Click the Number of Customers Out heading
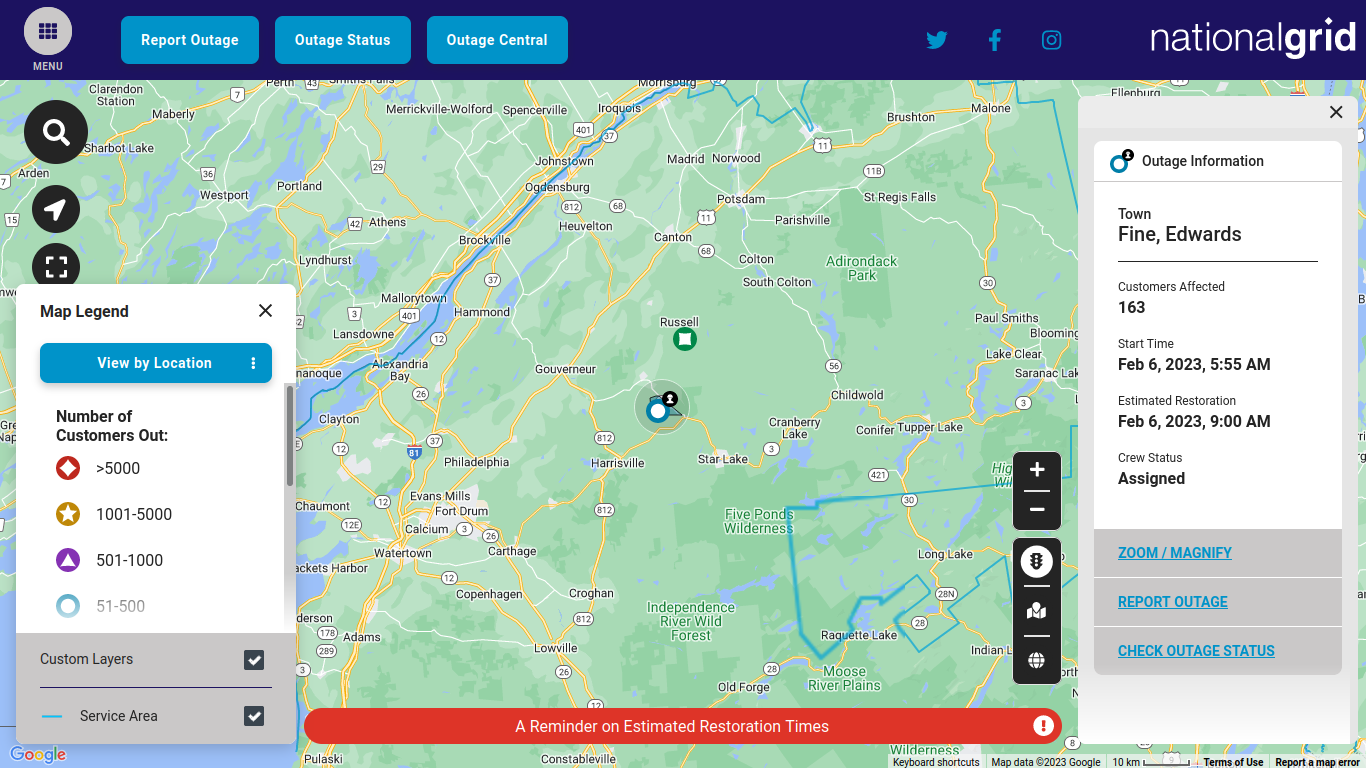This screenshot has width=1366, height=768. (x=112, y=426)
